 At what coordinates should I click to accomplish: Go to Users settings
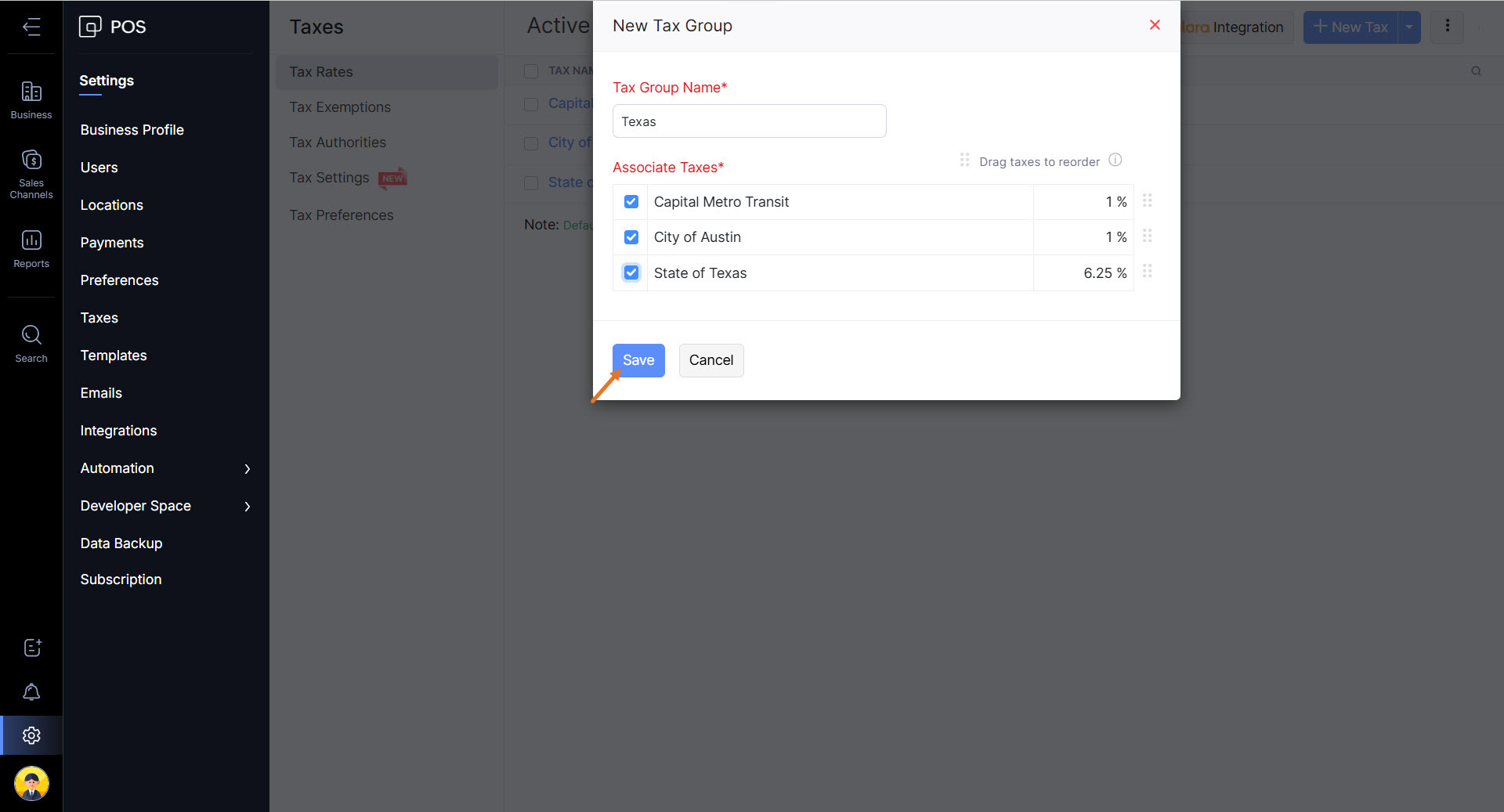click(x=99, y=168)
